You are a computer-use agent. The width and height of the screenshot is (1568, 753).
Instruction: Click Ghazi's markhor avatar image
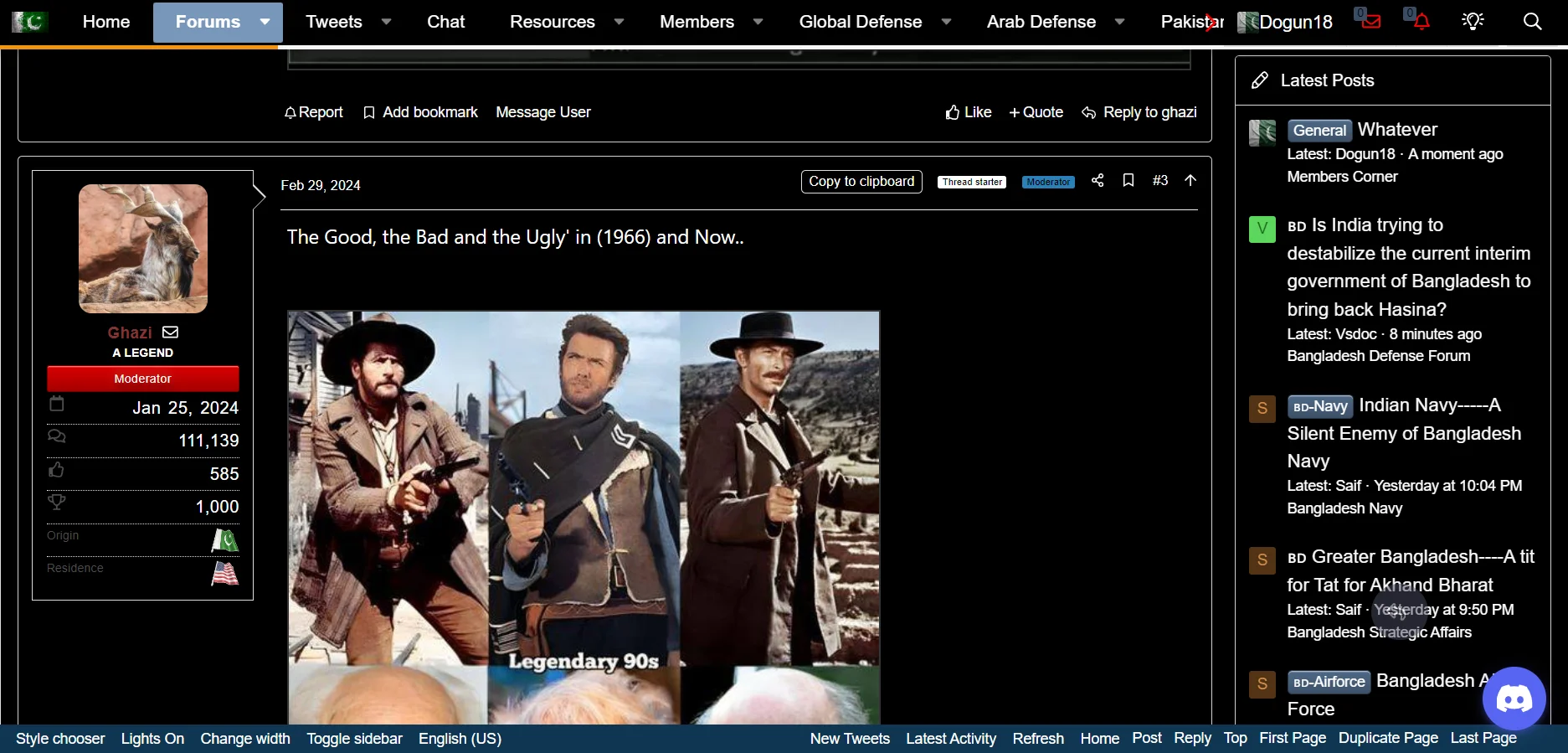143,249
